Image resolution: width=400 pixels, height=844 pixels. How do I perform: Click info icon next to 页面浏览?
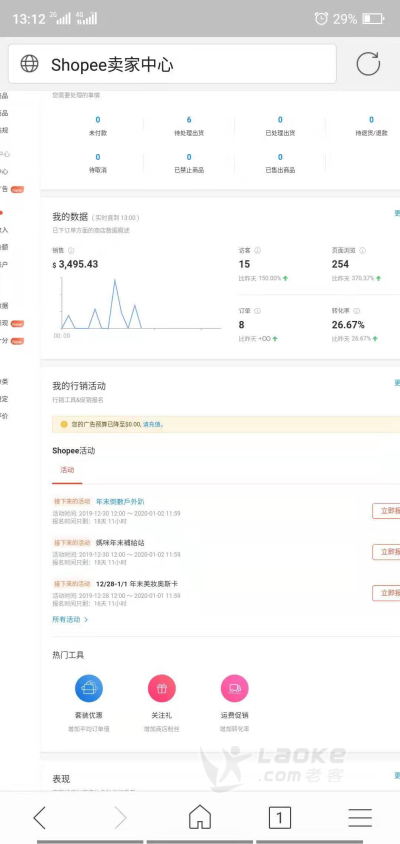point(362,250)
